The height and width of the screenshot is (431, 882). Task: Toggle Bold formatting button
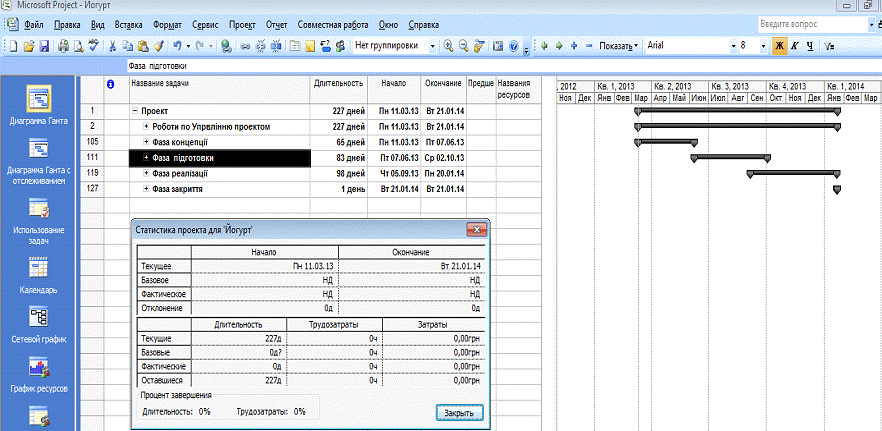click(x=779, y=46)
